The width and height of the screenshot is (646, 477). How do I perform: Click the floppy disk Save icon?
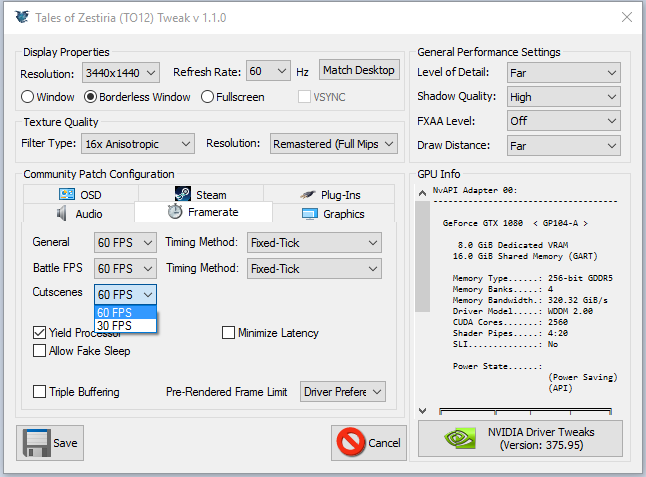(x=37, y=443)
